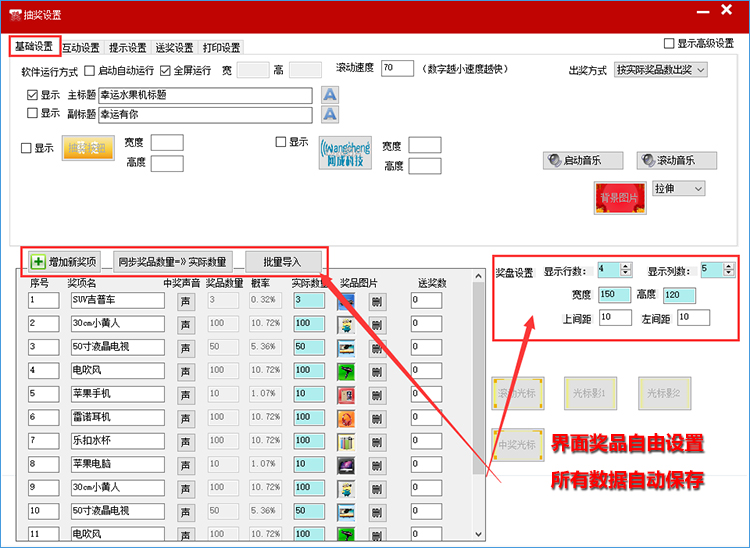Open the 拉伸 background stretch dropdown

point(679,188)
